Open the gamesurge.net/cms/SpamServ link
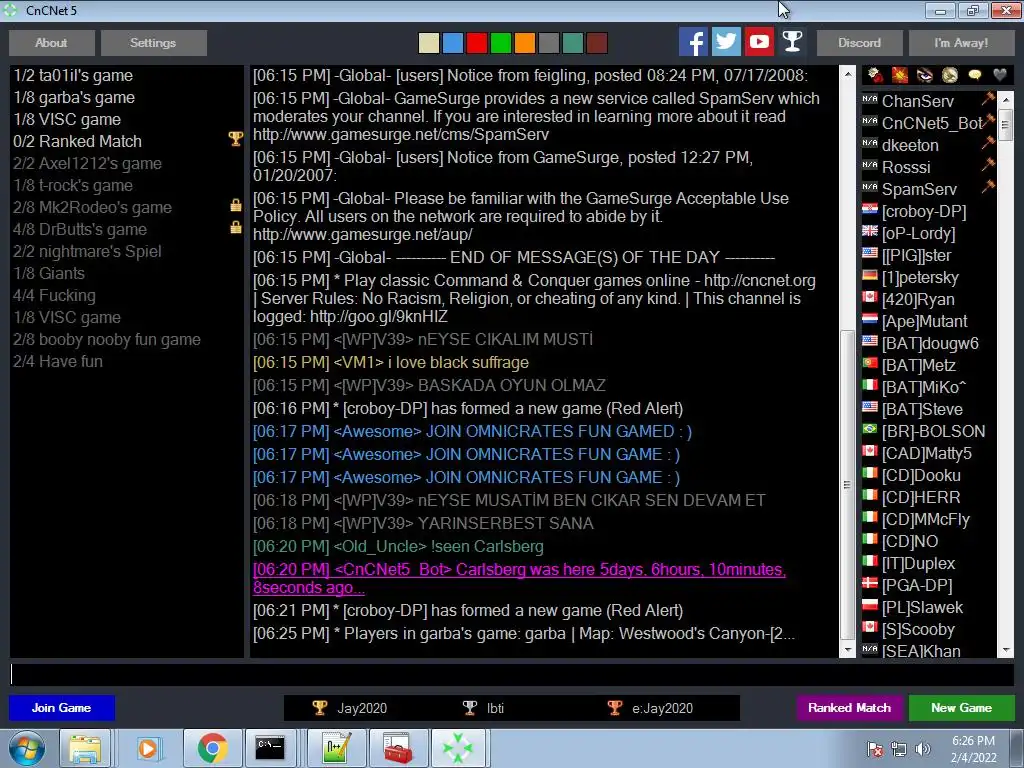 401,135
